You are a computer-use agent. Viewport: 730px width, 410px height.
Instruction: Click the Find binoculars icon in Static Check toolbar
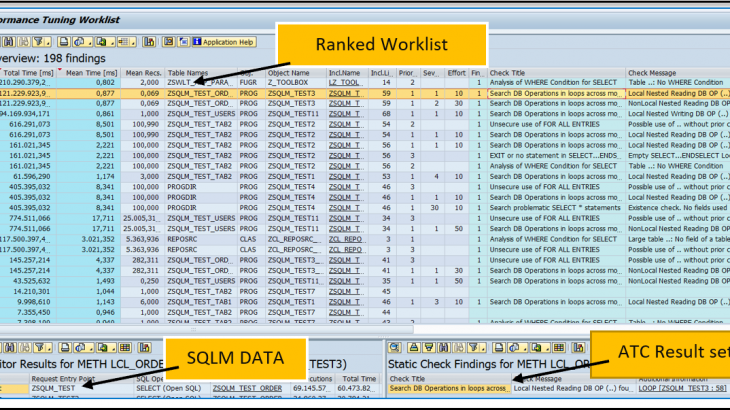(444, 348)
